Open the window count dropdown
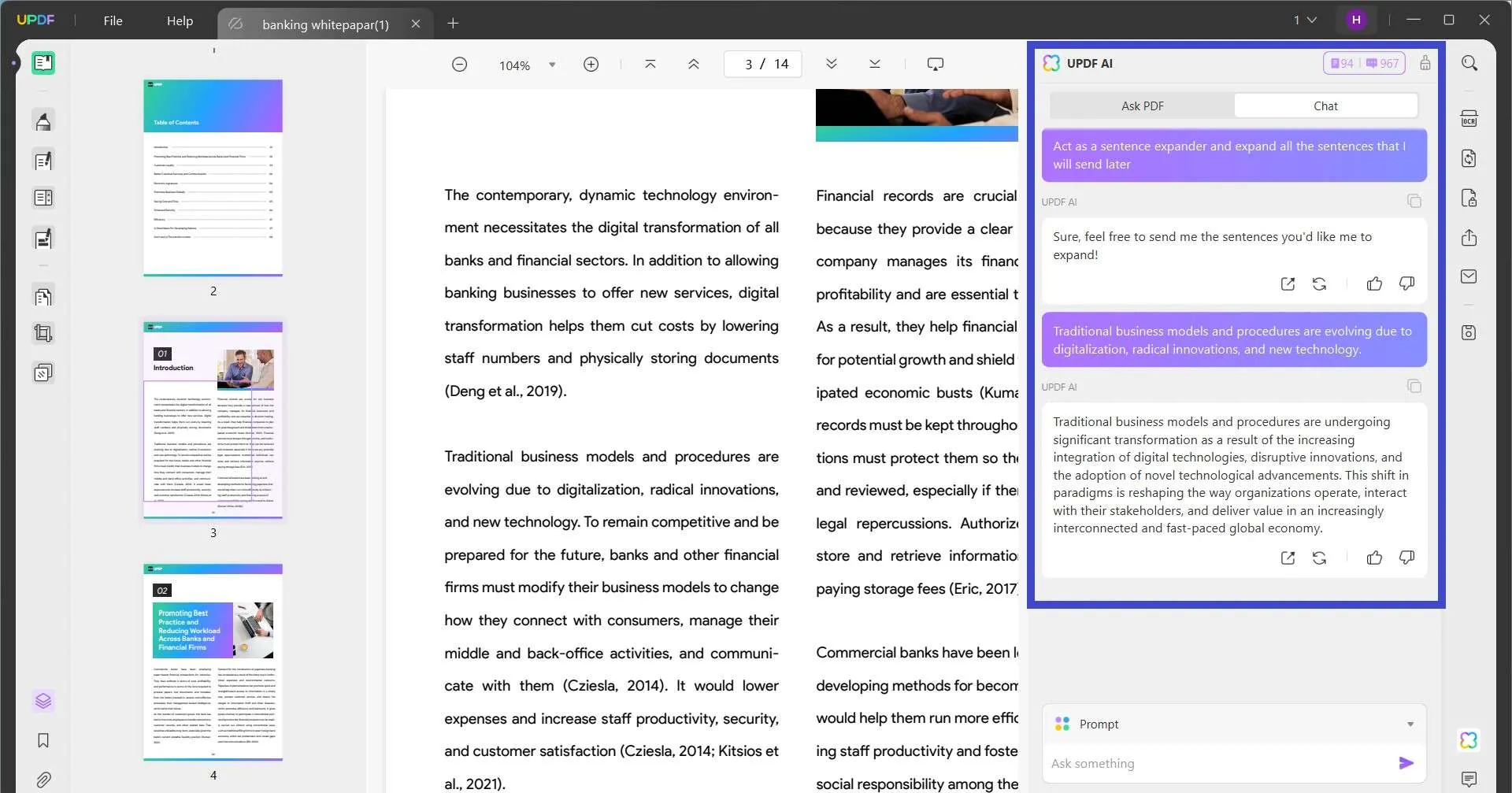The width and height of the screenshot is (1512, 793). point(1305,20)
